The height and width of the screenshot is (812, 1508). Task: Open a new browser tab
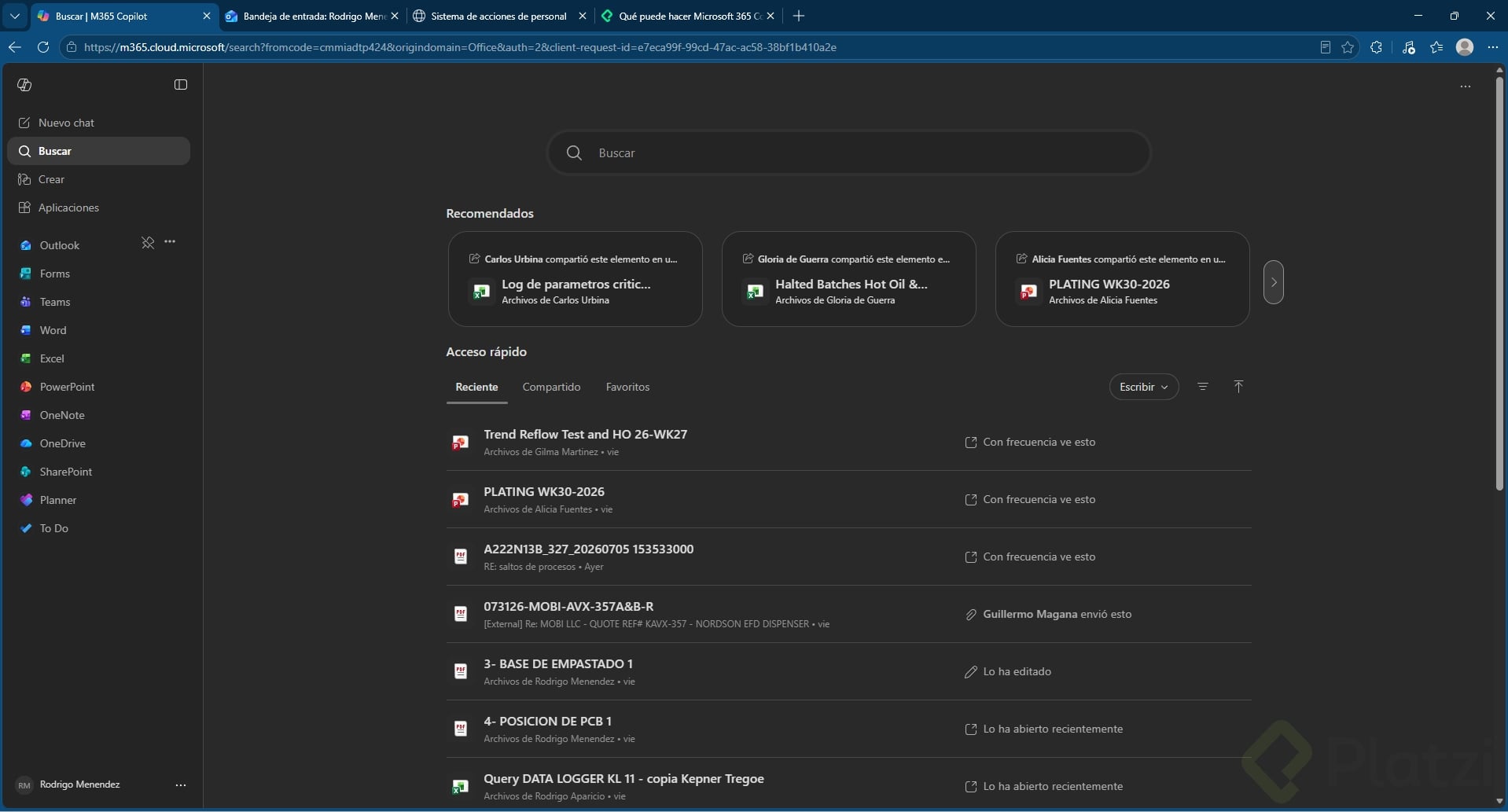coord(799,16)
